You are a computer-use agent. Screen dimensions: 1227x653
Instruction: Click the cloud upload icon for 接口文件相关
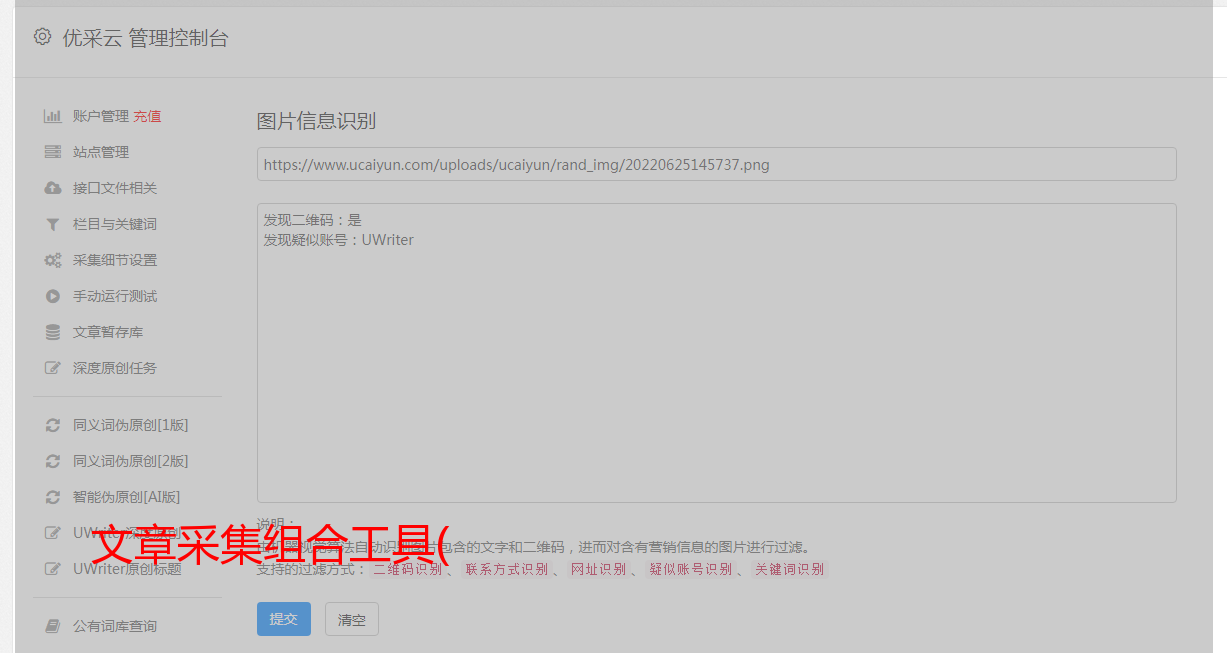tap(53, 188)
